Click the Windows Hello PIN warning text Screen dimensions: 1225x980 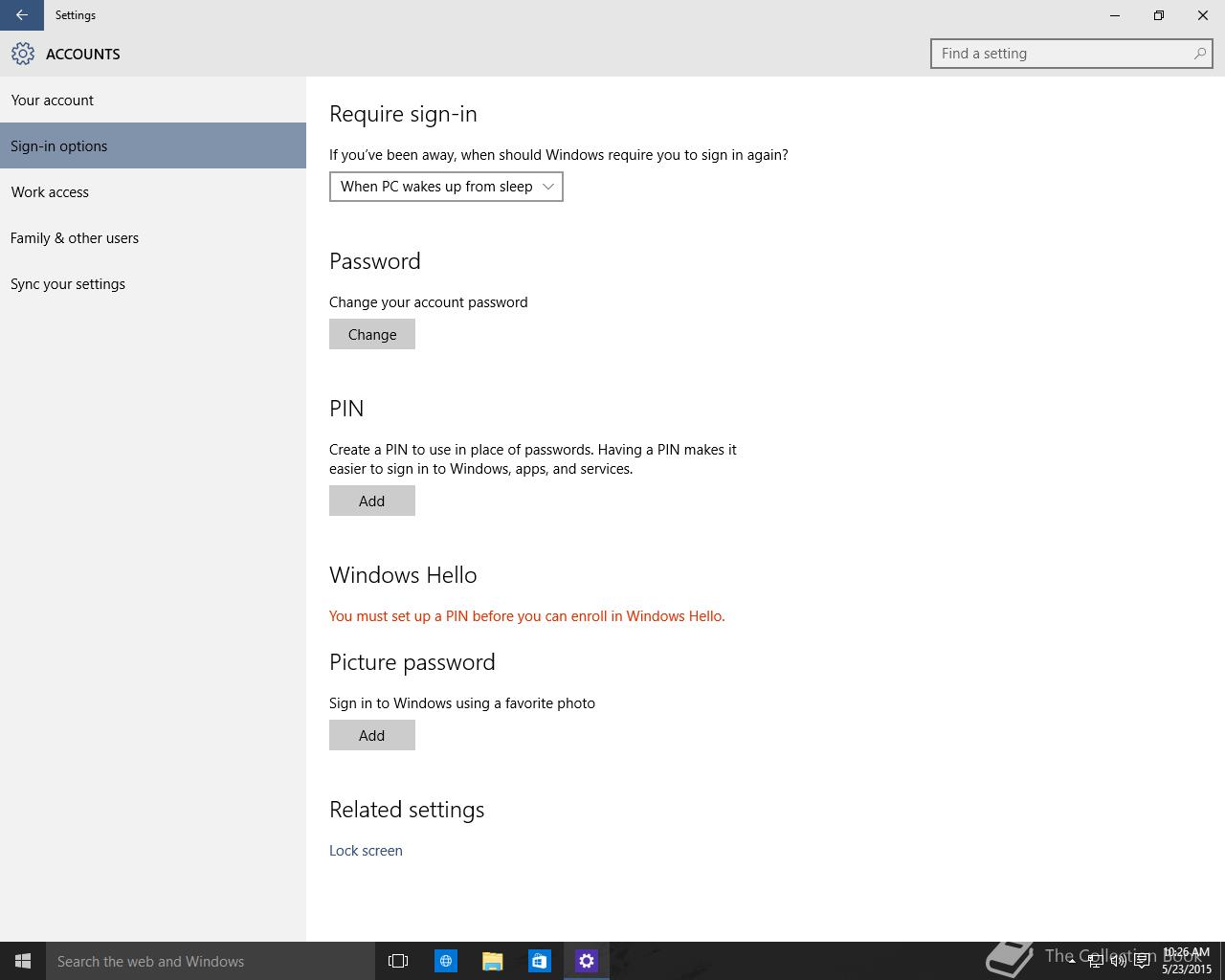tap(527, 615)
